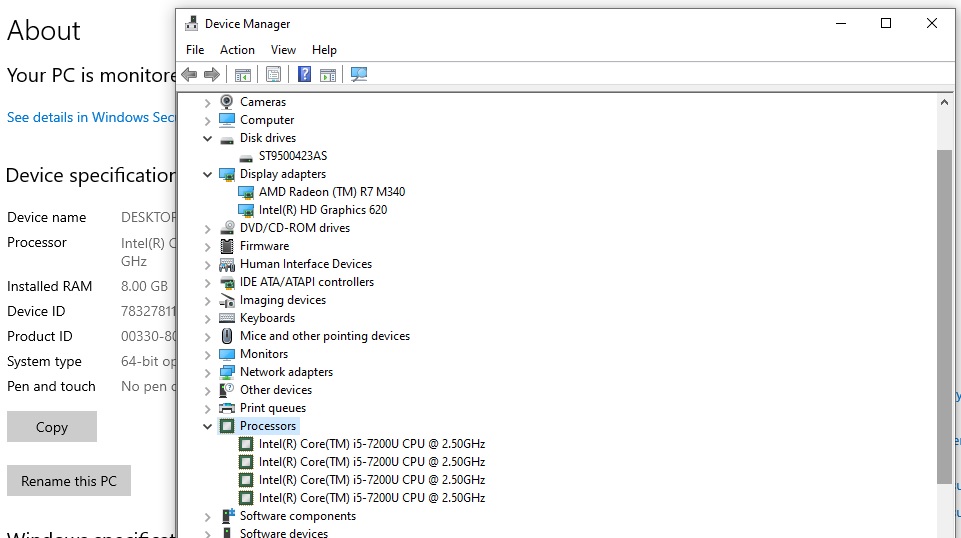
Task: Click the ST9500423AS disk icon
Action: click(x=246, y=157)
